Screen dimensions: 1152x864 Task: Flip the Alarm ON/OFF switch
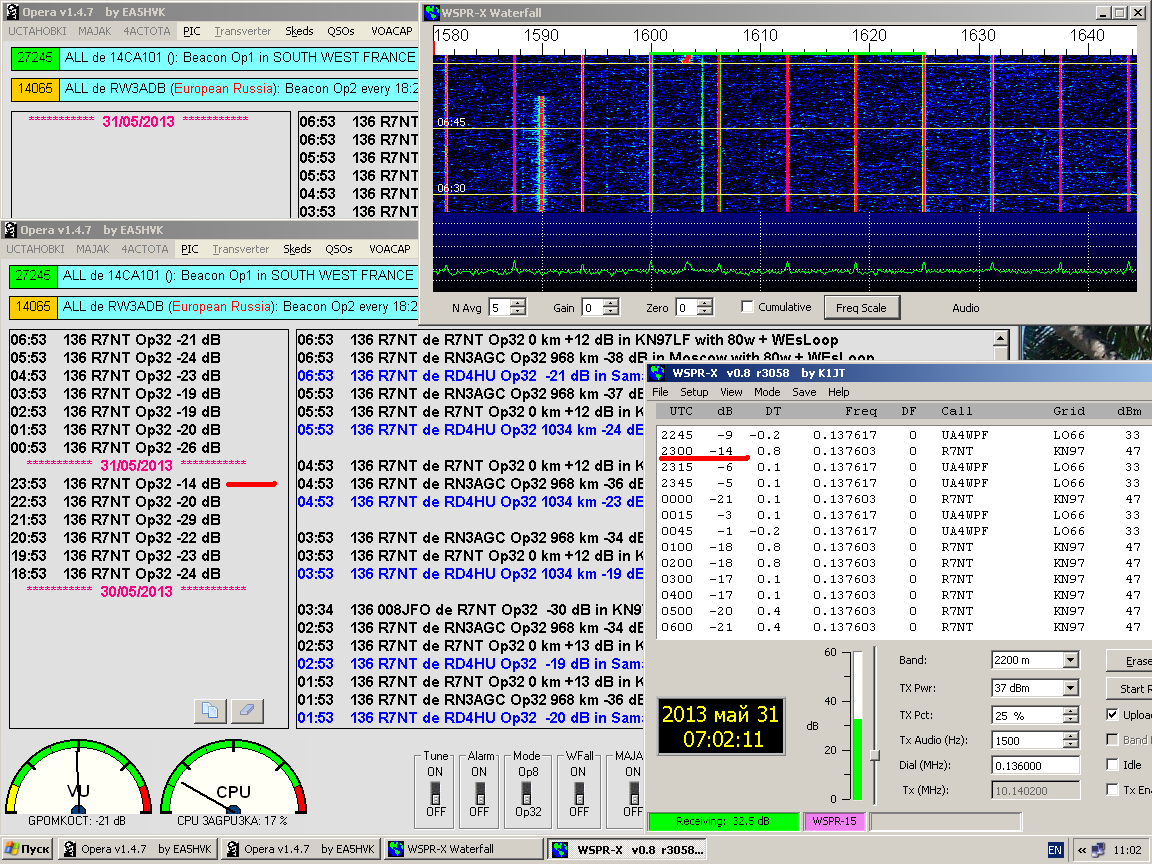(x=480, y=792)
